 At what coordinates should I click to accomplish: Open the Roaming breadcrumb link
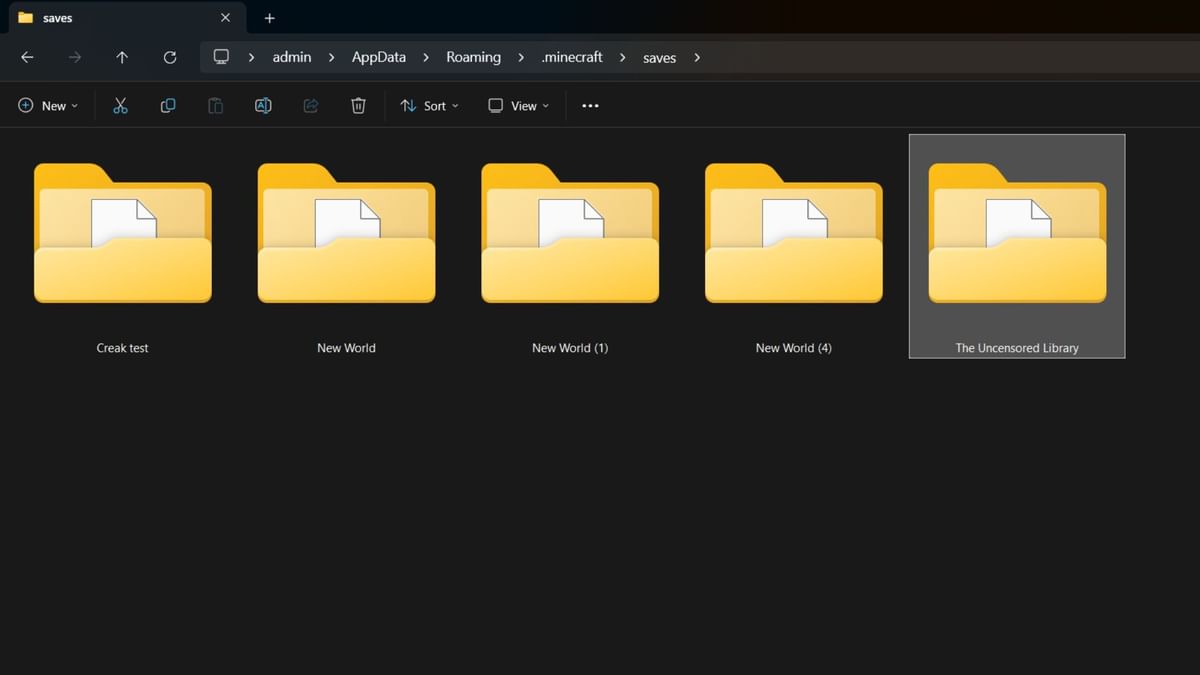pos(473,57)
